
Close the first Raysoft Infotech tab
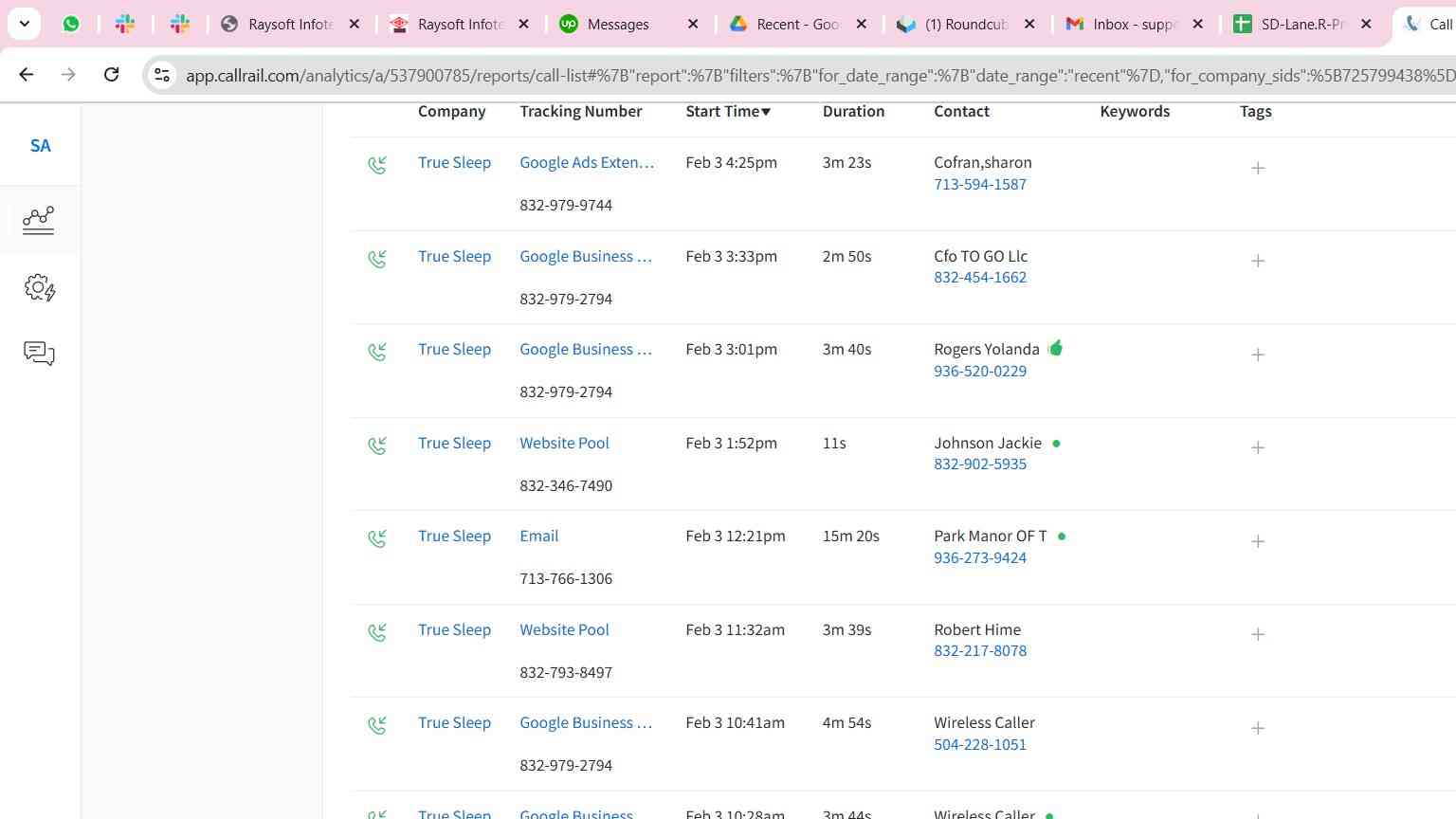pyautogui.click(x=355, y=24)
